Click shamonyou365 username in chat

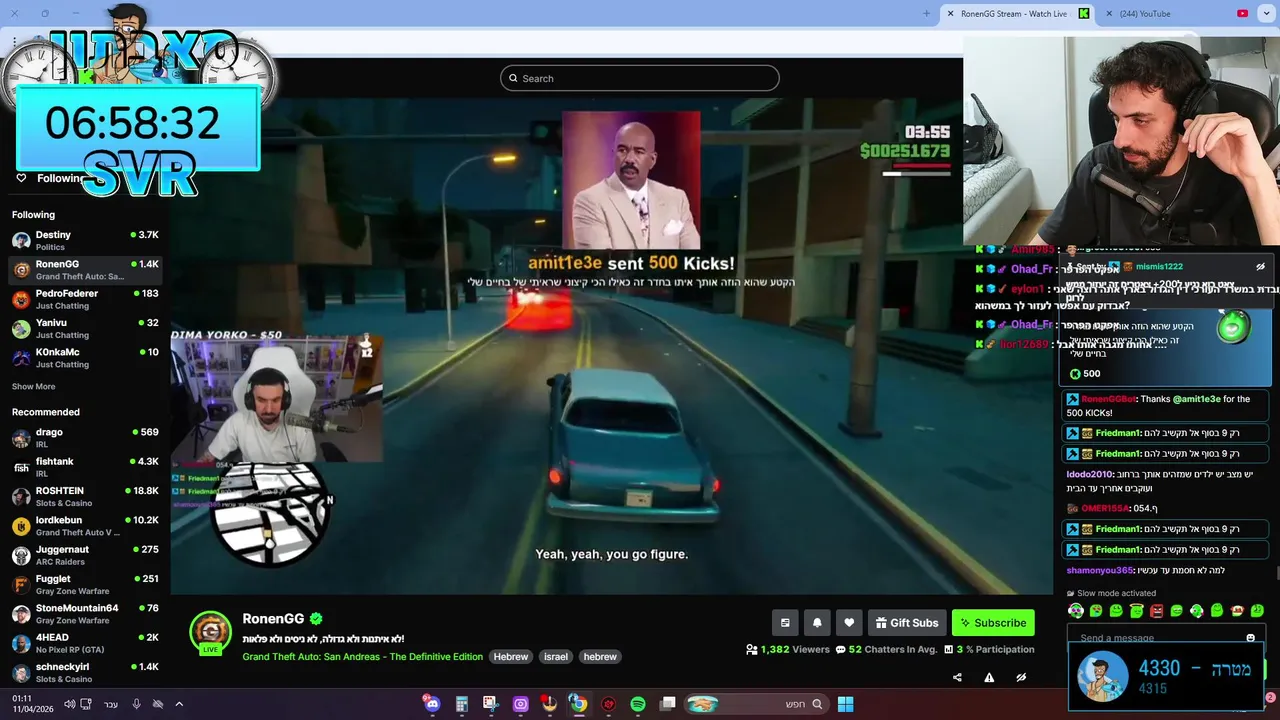click(x=1099, y=570)
